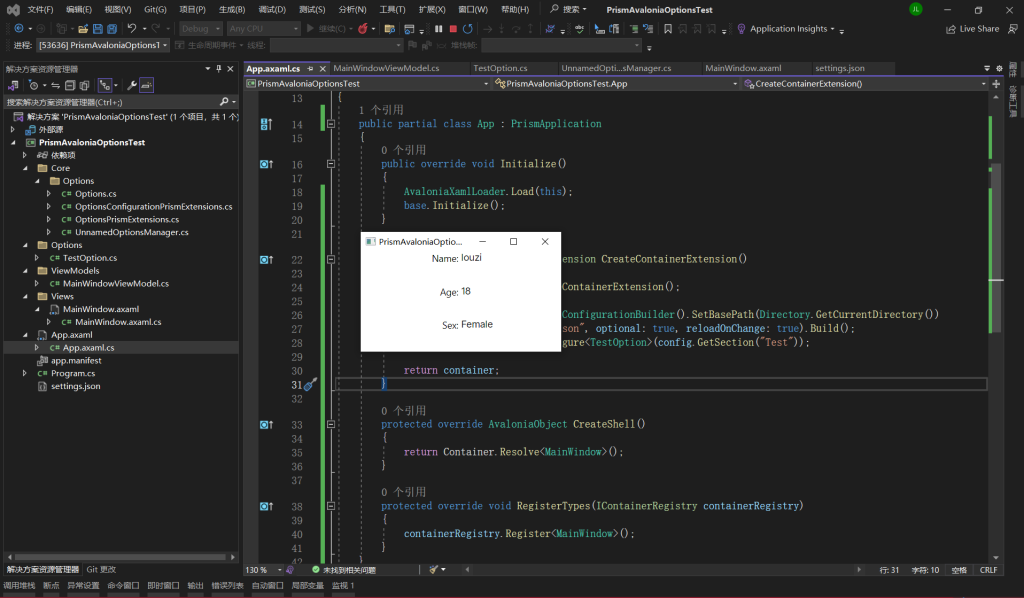
Task: Toggle Preview Selected Items in Solution Explorer
Action: click(146, 85)
